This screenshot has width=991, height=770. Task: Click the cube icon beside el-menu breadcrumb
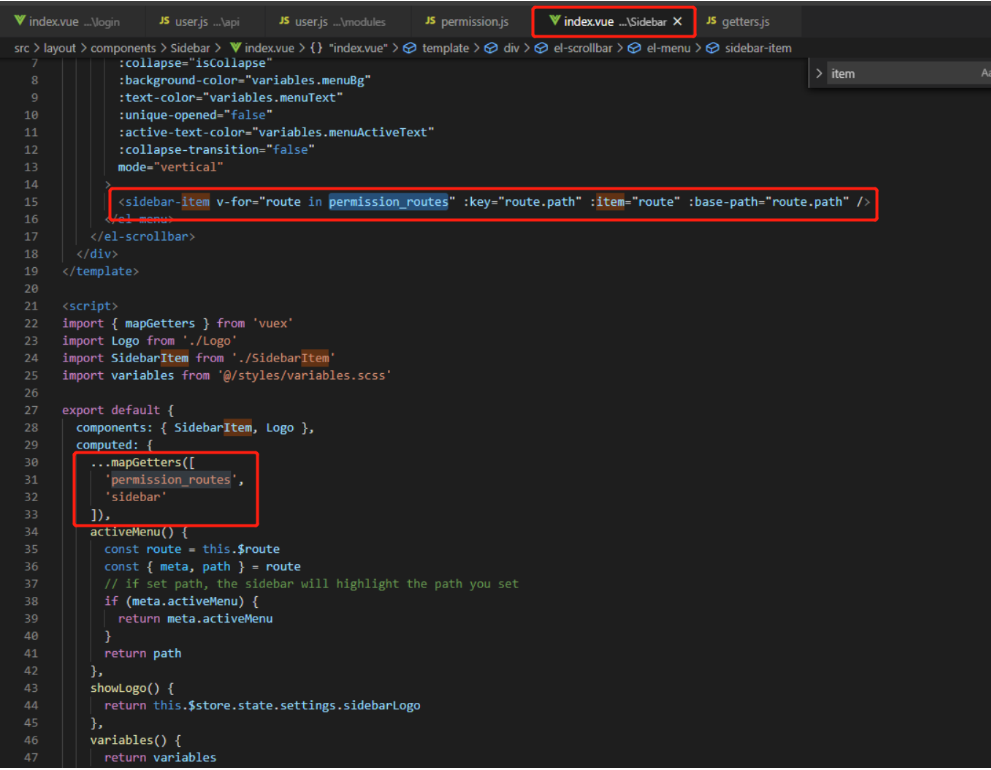click(x=634, y=48)
